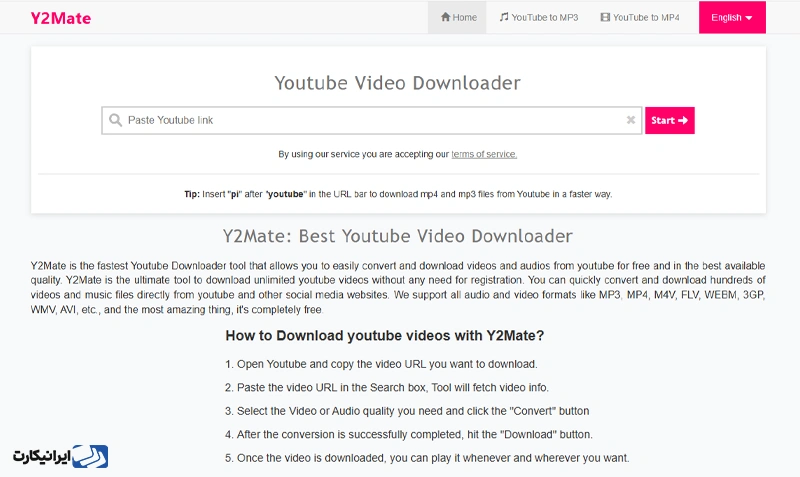The width and height of the screenshot is (800, 477).
Task: Click the arrow icon on the Start button
Action: click(x=683, y=120)
